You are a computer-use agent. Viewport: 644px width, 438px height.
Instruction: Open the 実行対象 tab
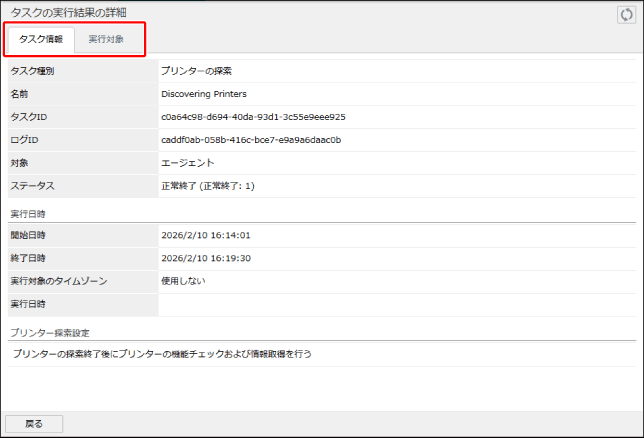coord(106,40)
